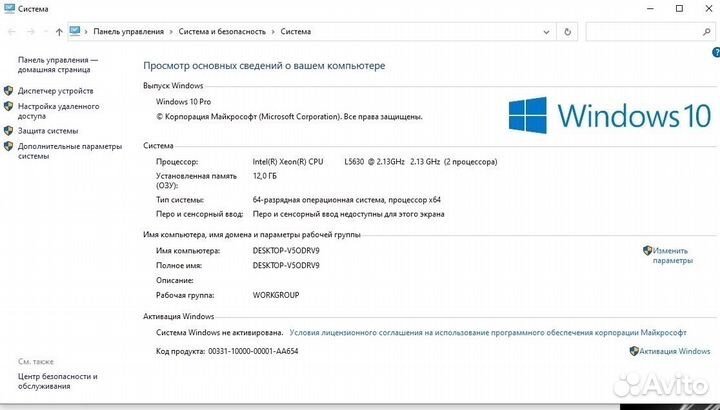
Task: Close the Система window
Action: click(x=709, y=9)
